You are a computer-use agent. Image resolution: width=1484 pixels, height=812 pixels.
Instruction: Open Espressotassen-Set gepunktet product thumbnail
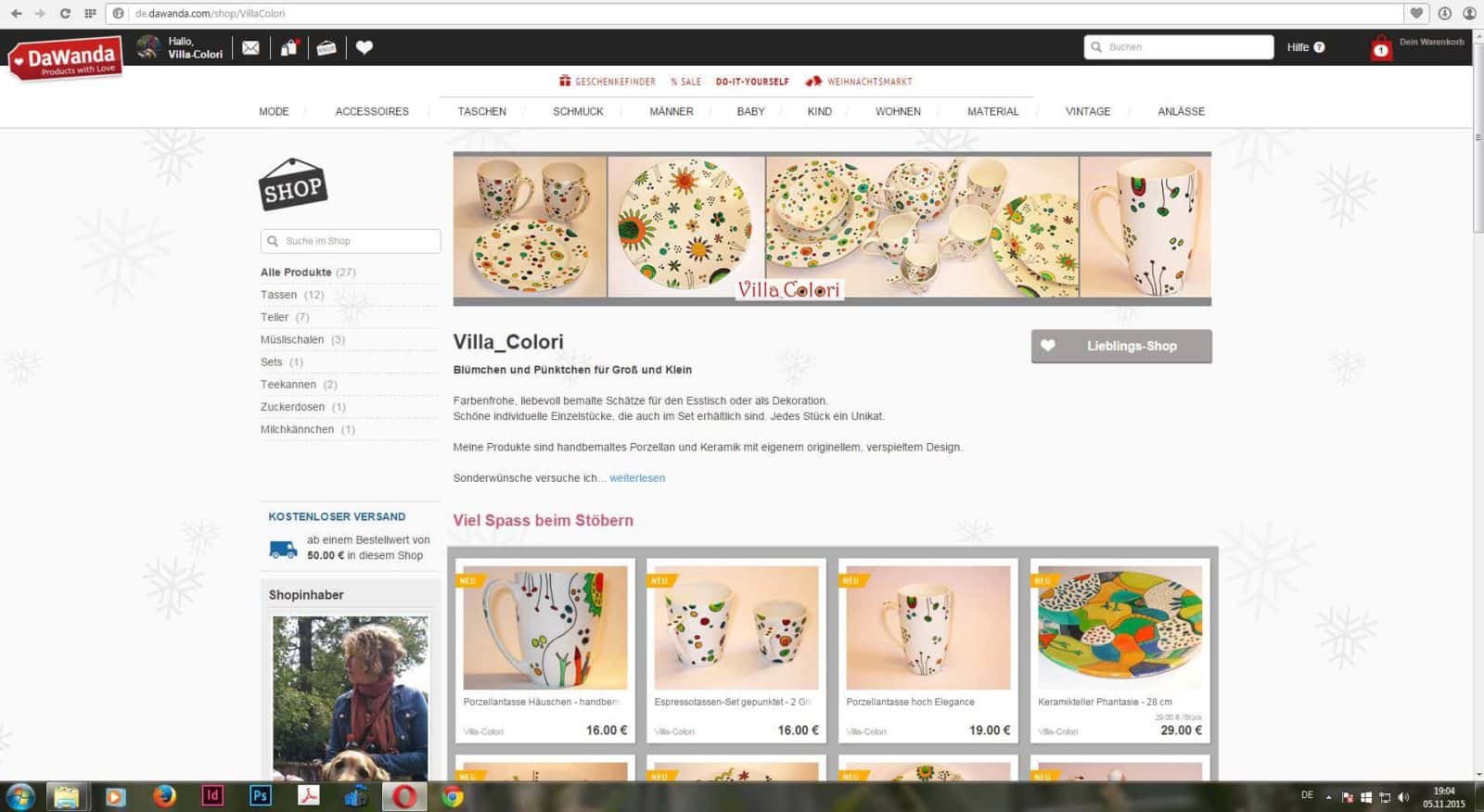point(736,628)
